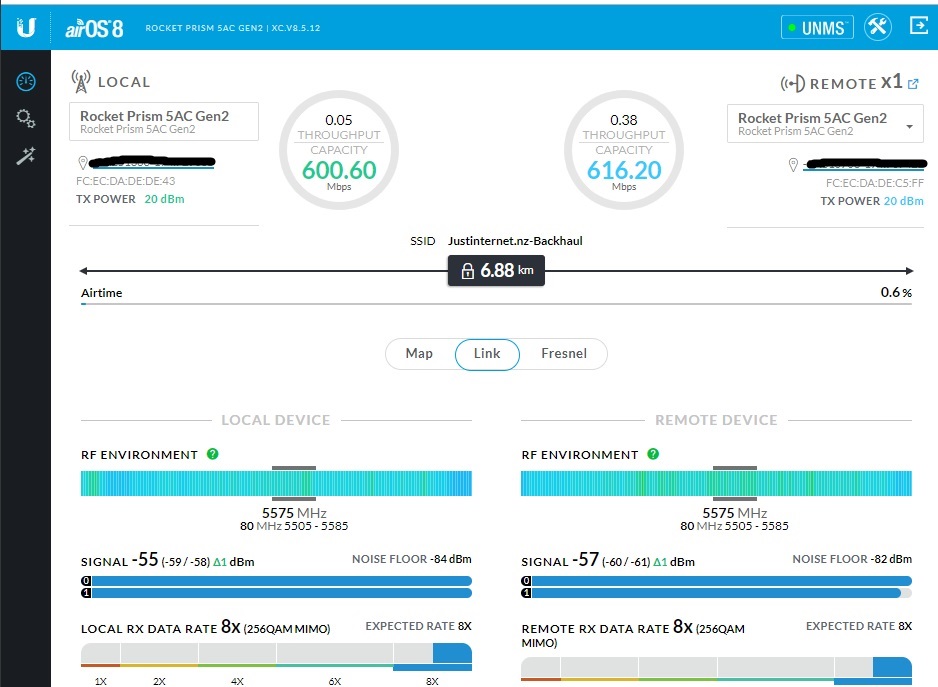Viewport: 938px width, 687px height.
Task: Click the REMOTE x1 heading
Action: tap(855, 83)
